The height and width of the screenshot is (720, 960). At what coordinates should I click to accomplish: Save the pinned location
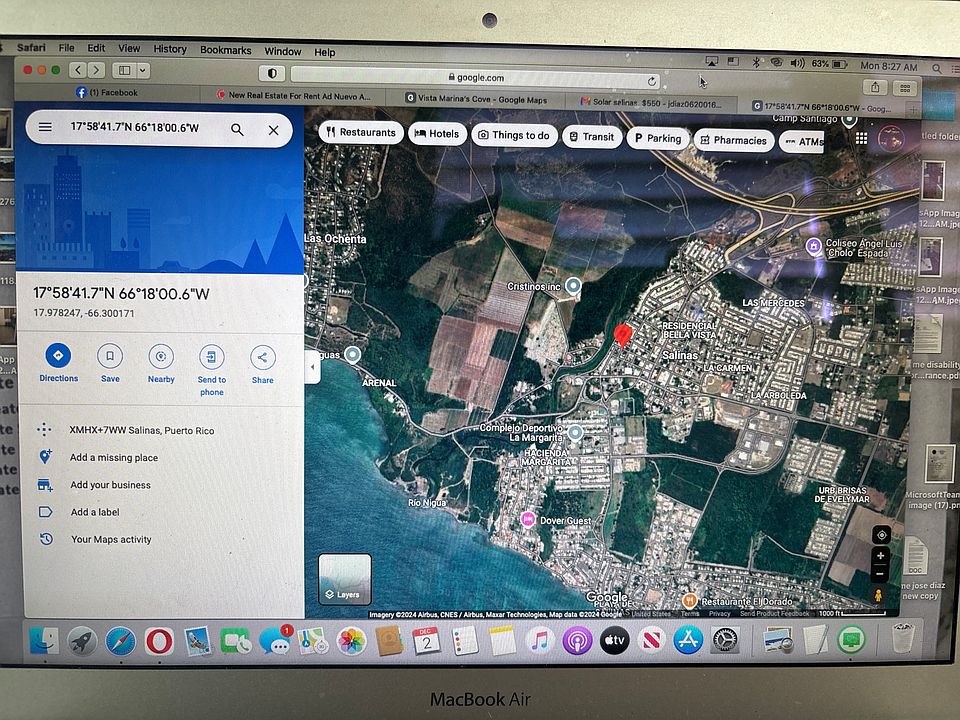click(x=110, y=364)
